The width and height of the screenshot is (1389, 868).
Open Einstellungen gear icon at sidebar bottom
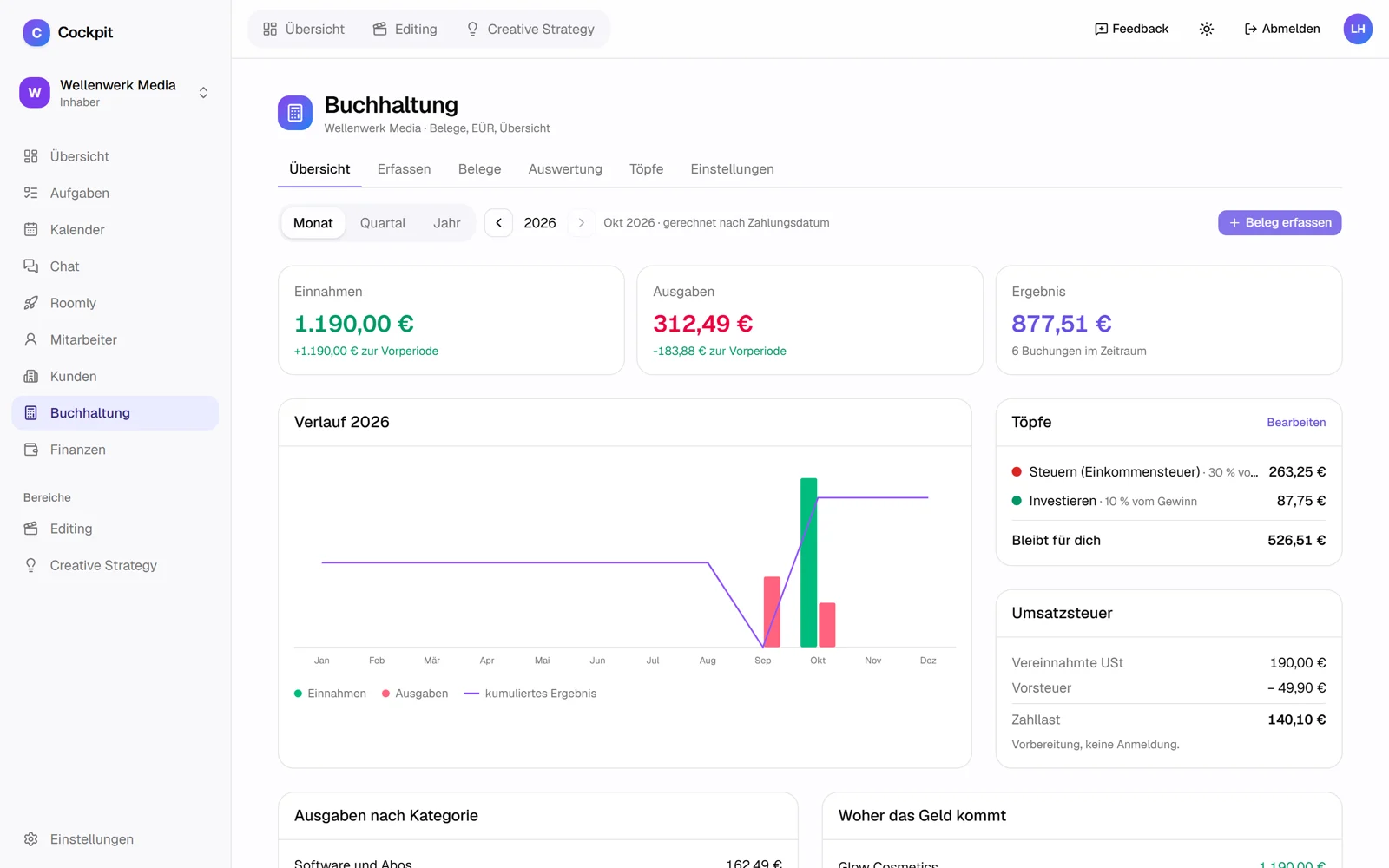(x=31, y=839)
